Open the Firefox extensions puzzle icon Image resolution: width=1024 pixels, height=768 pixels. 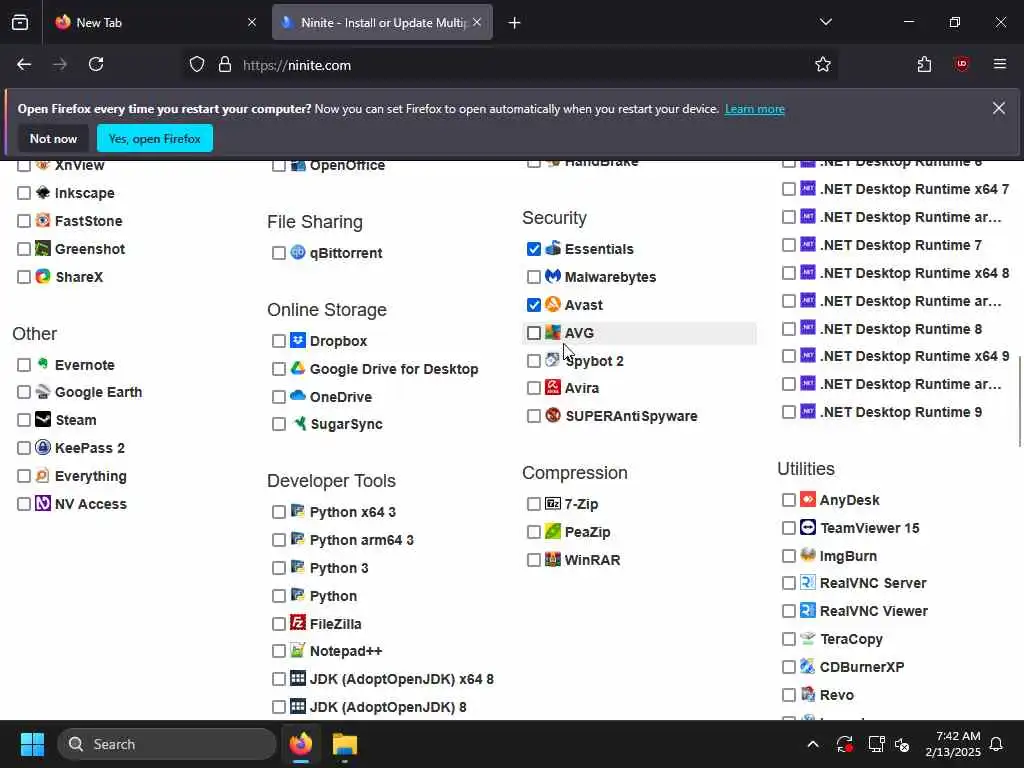tap(924, 65)
